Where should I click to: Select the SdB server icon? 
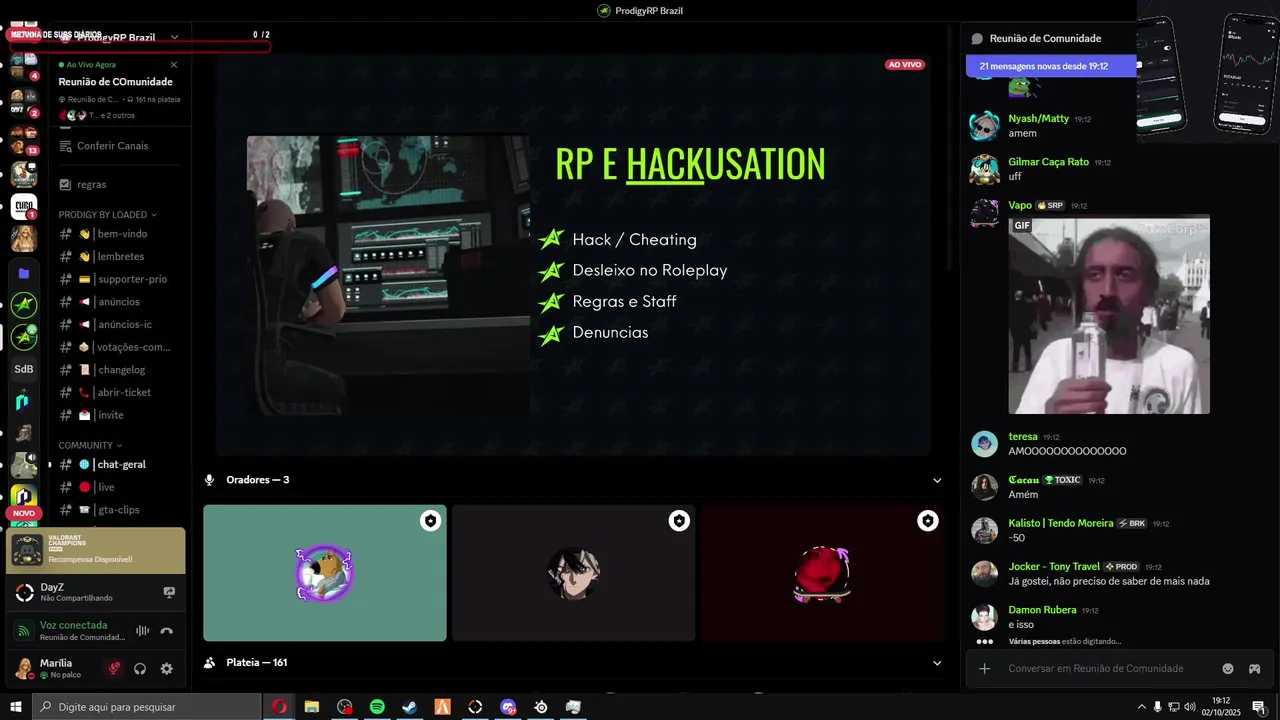[x=24, y=369]
